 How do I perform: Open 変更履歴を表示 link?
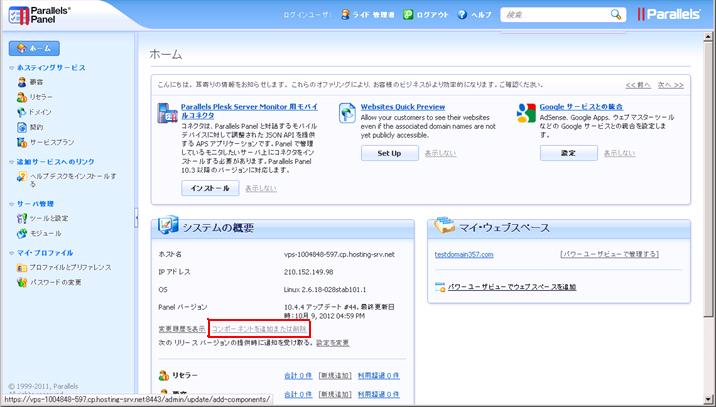[182, 329]
